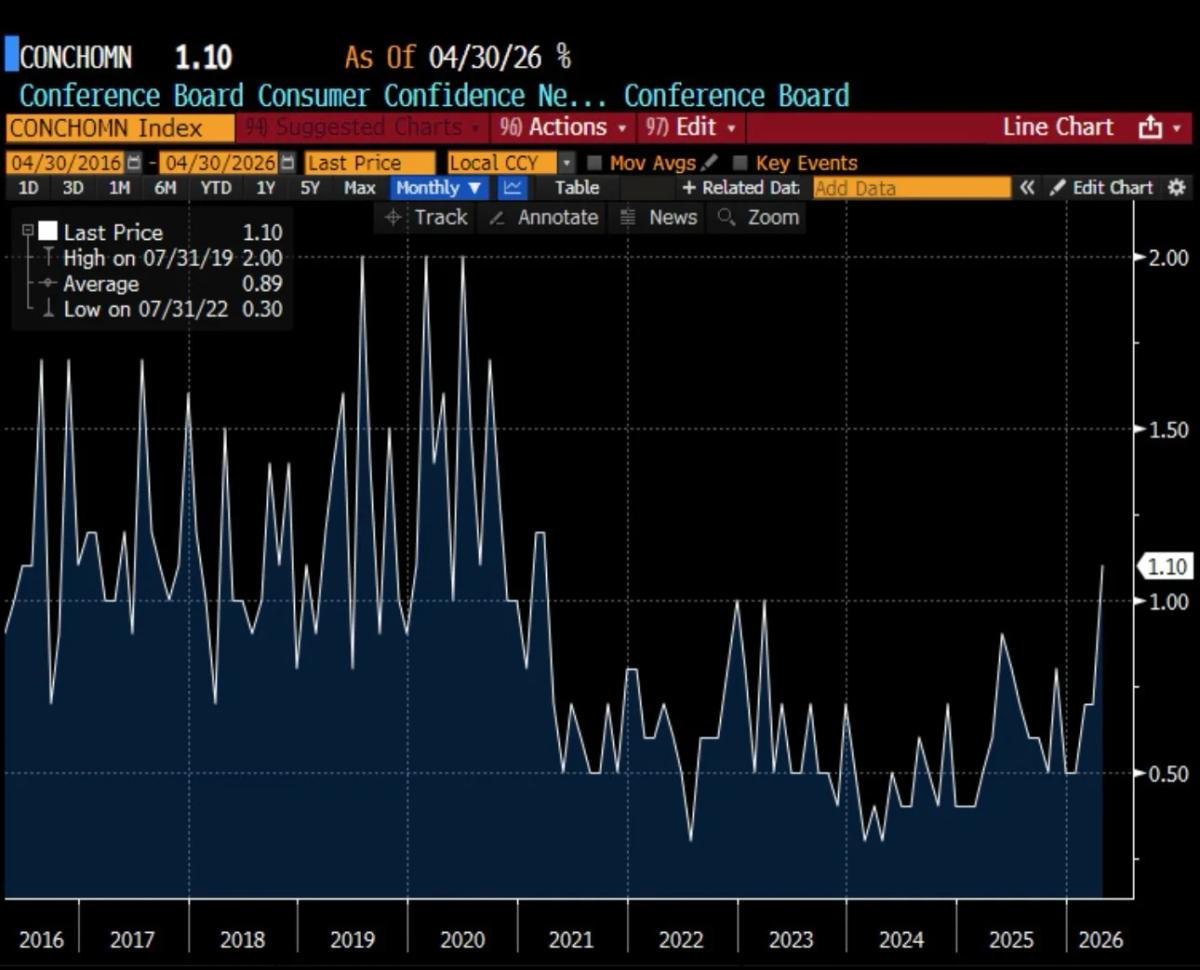The image size is (1200, 970).
Task: Toggle the Key Events checkbox
Action: click(741, 162)
